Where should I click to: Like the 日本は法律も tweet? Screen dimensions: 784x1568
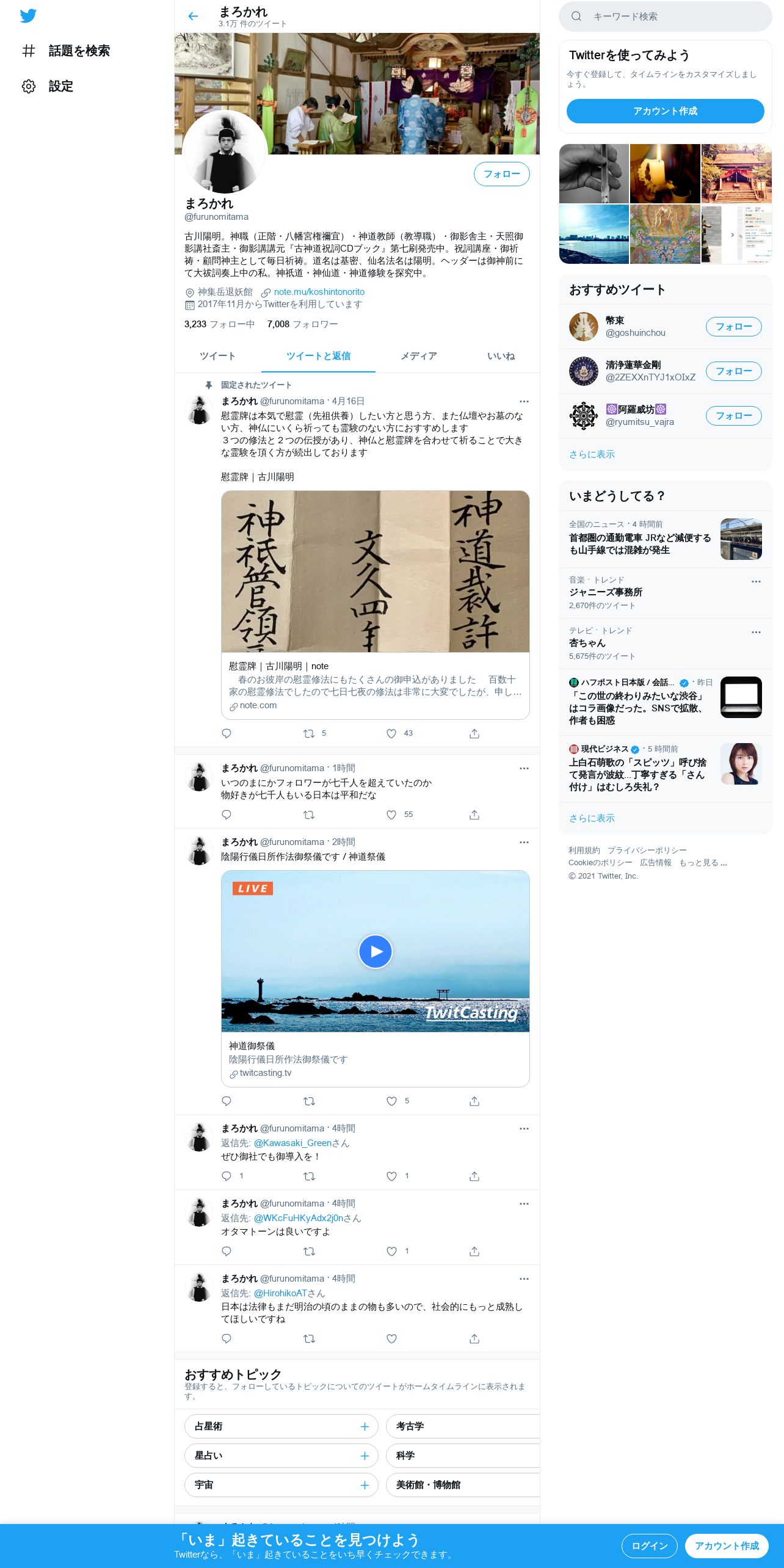click(391, 1338)
